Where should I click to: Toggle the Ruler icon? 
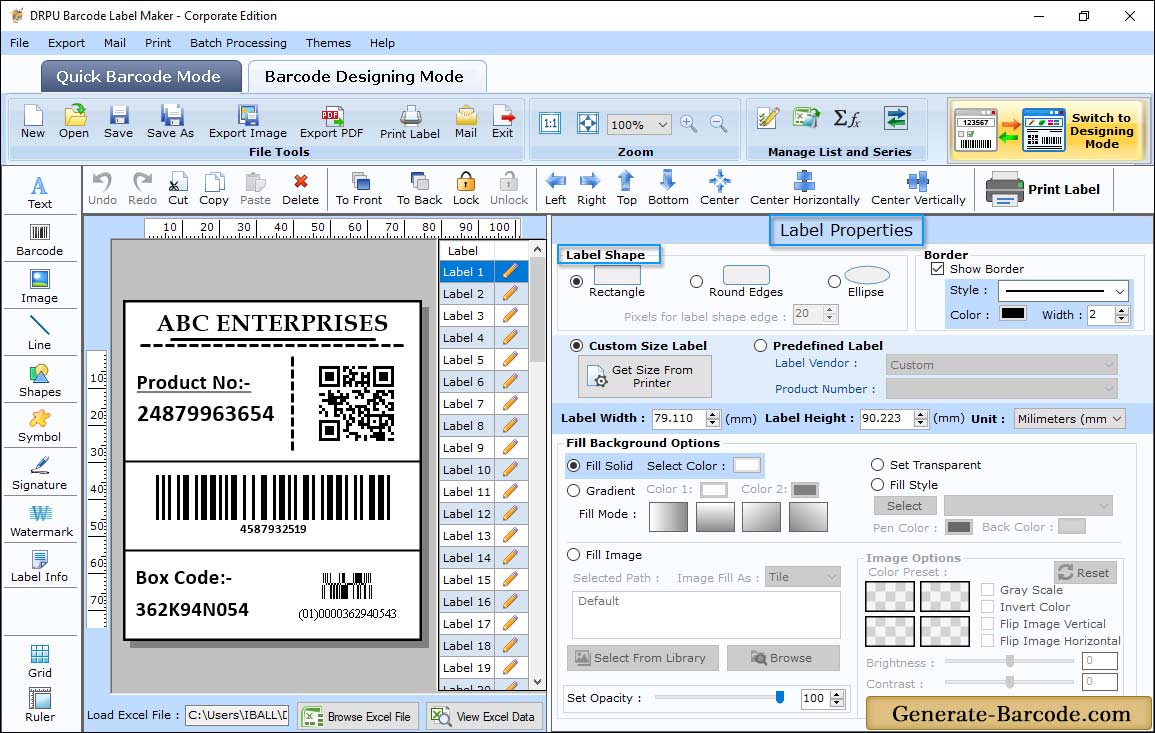pos(39,705)
